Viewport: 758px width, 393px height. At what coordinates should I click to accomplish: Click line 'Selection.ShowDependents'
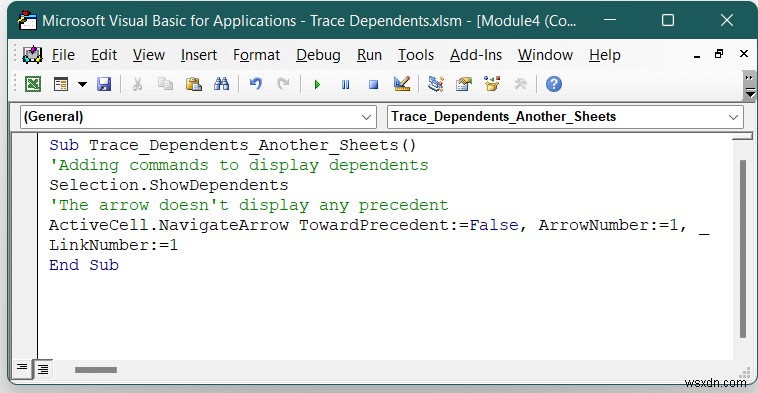click(x=169, y=185)
